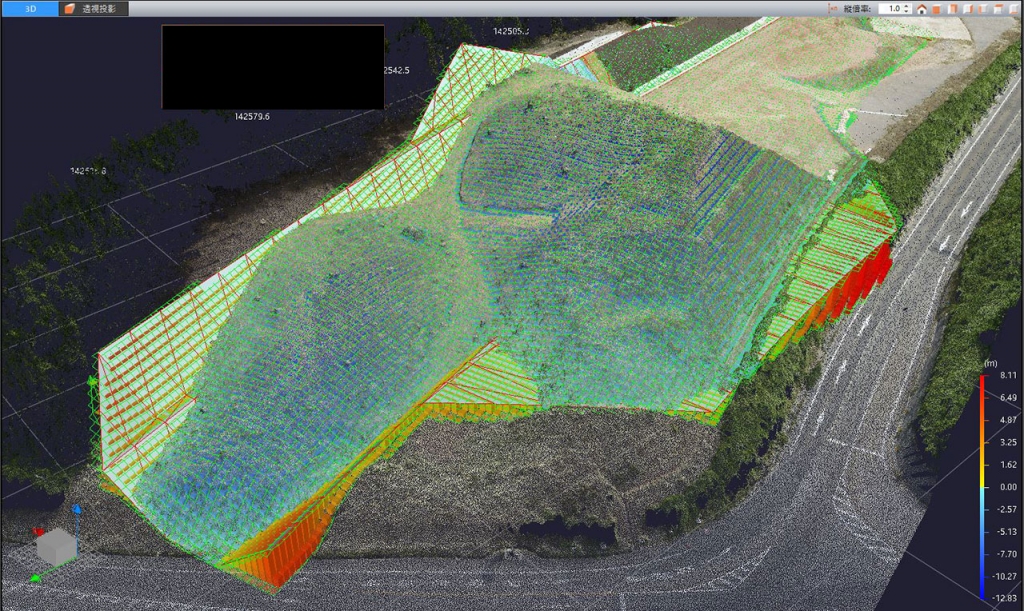Image resolution: width=1024 pixels, height=611 pixels.
Task: Click the black overlay panel in viewport
Action: pyautogui.click(x=273, y=67)
